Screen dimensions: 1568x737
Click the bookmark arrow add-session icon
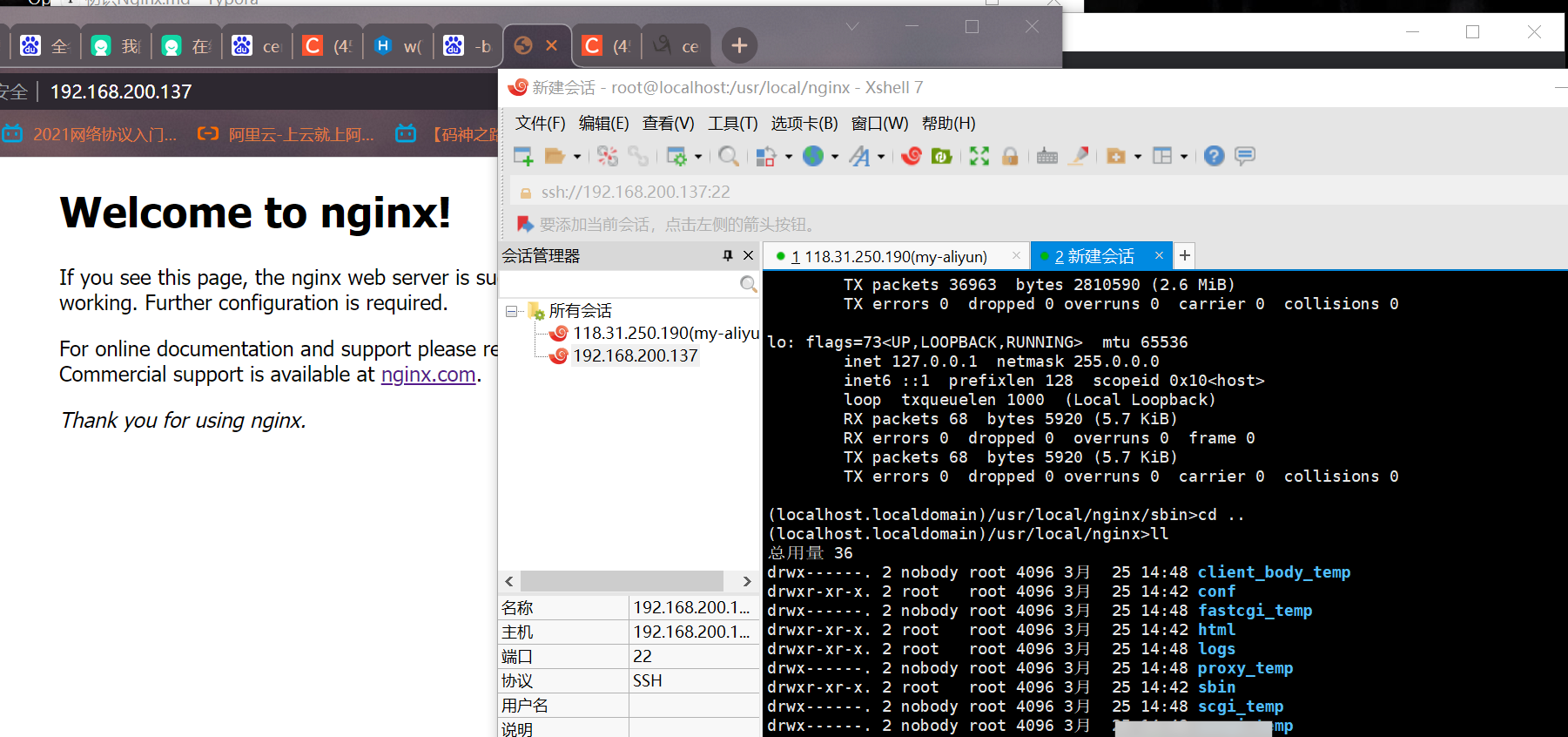tap(525, 225)
